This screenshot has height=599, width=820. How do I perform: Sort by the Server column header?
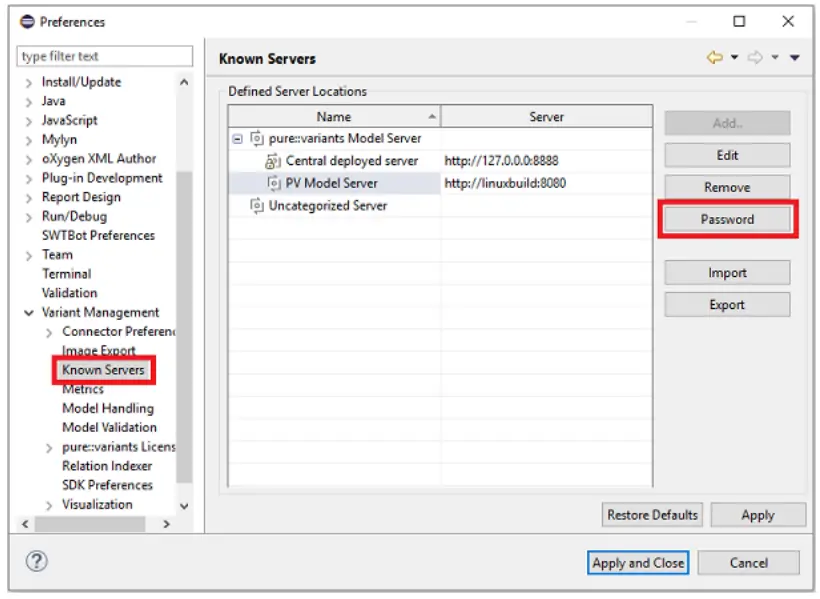point(546,117)
